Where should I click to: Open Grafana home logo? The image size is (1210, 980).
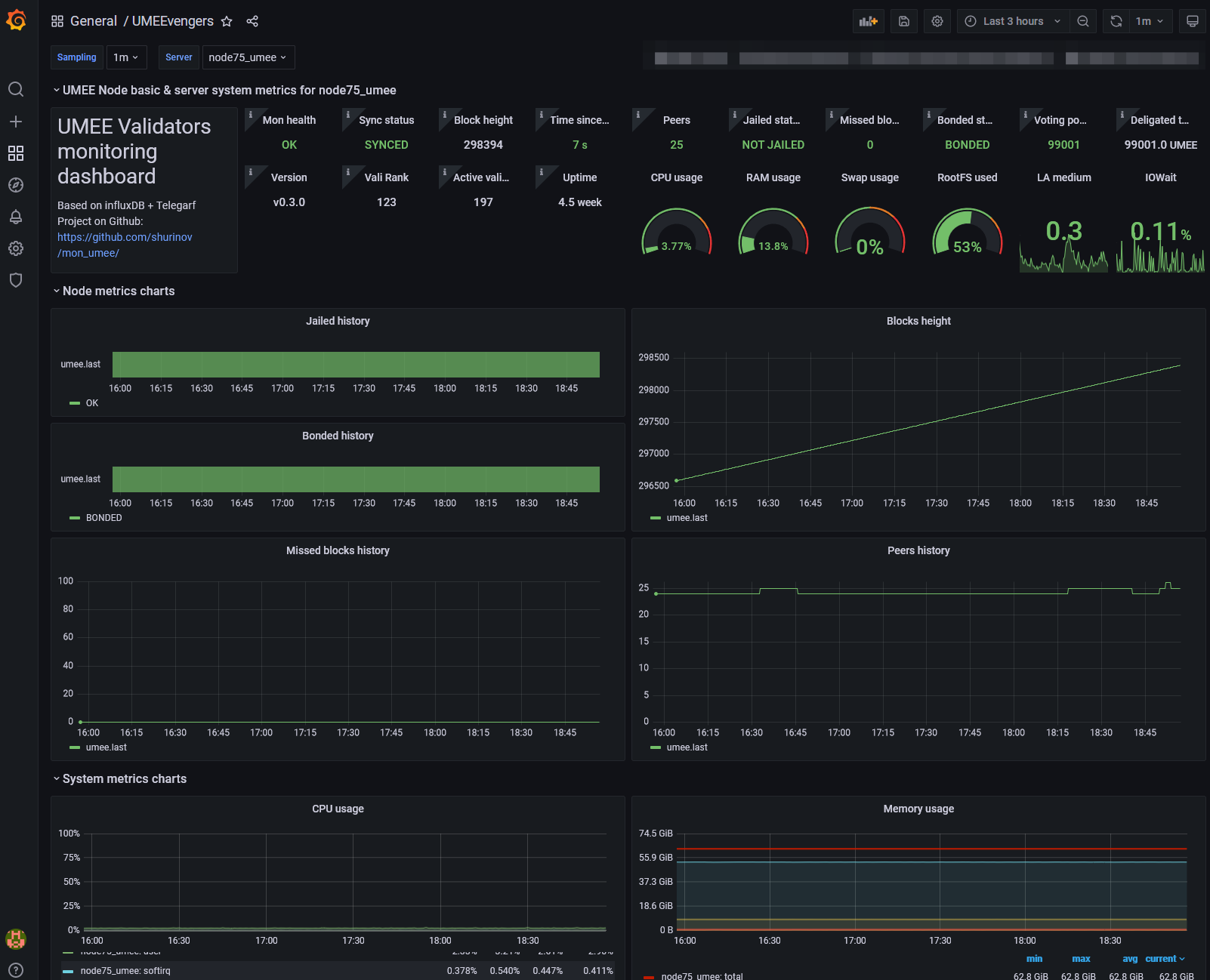point(16,20)
